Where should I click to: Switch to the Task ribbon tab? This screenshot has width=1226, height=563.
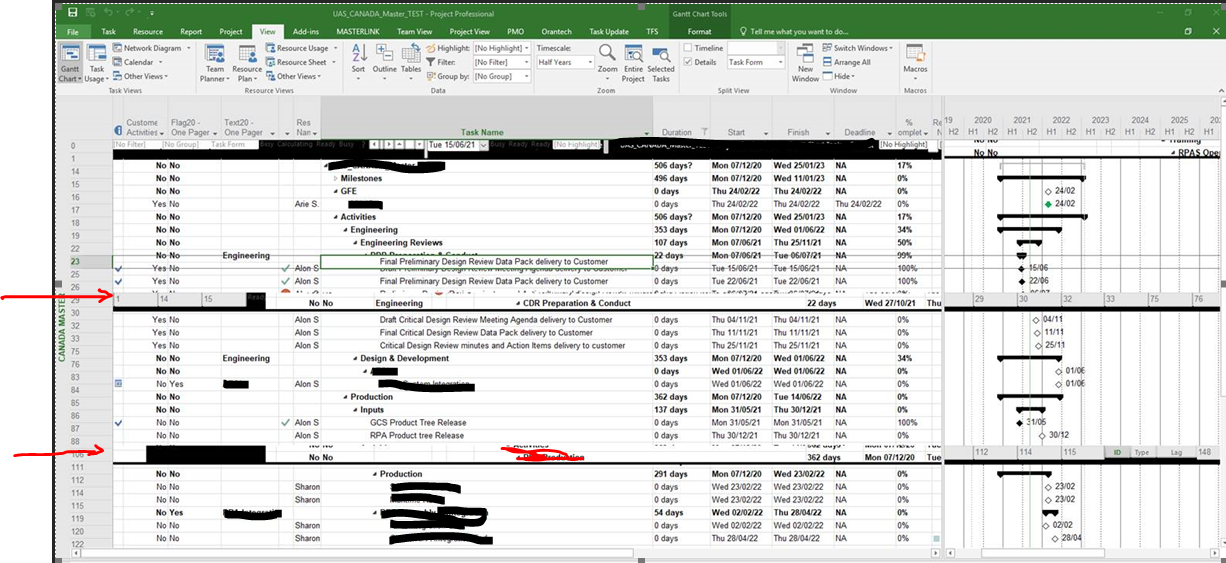pyautogui.click(x=108, y=32)
